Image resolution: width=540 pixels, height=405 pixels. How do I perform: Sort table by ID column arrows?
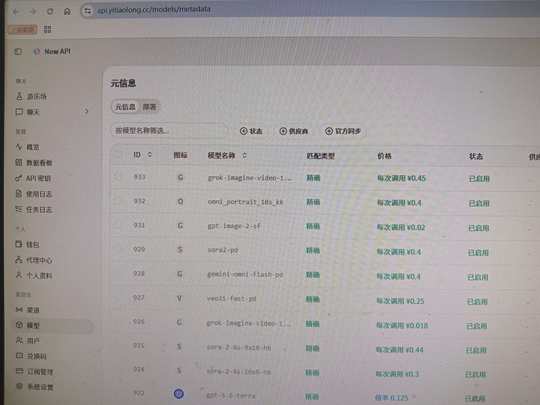click(x=149, y=155)
